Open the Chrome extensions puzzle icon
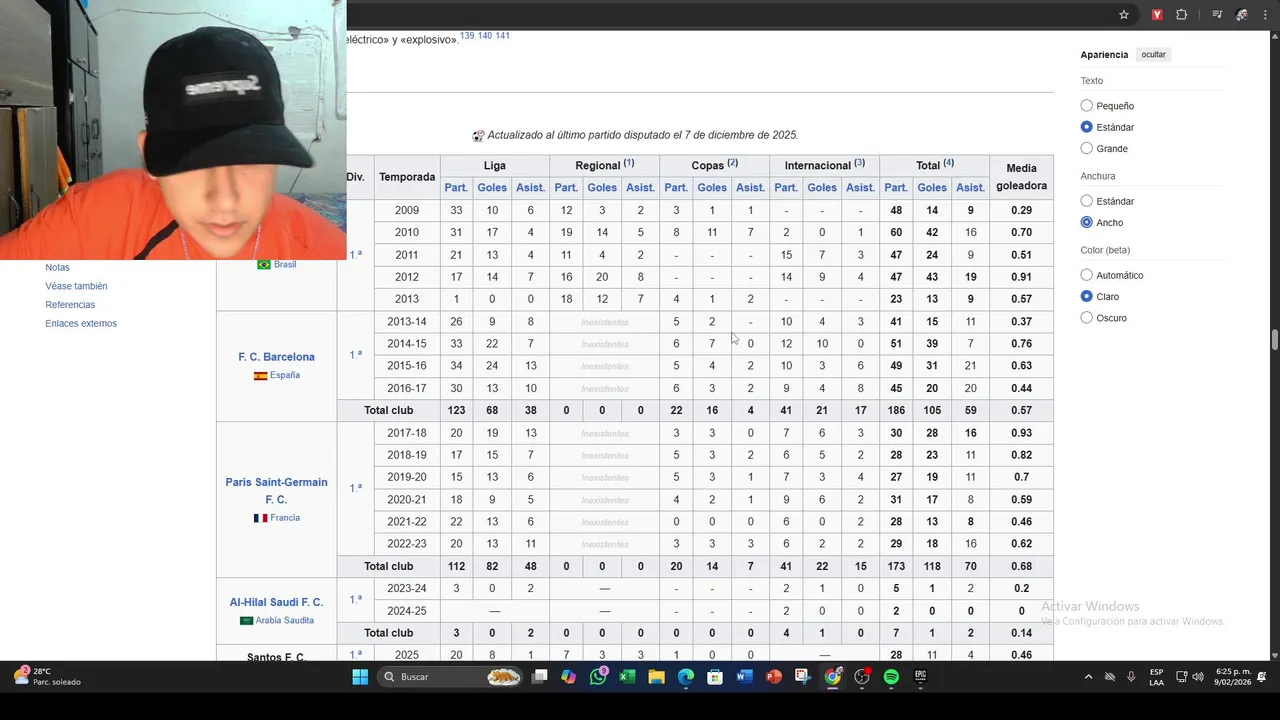The width and height of the screenshot is (1280, 720). [1182, 15]
